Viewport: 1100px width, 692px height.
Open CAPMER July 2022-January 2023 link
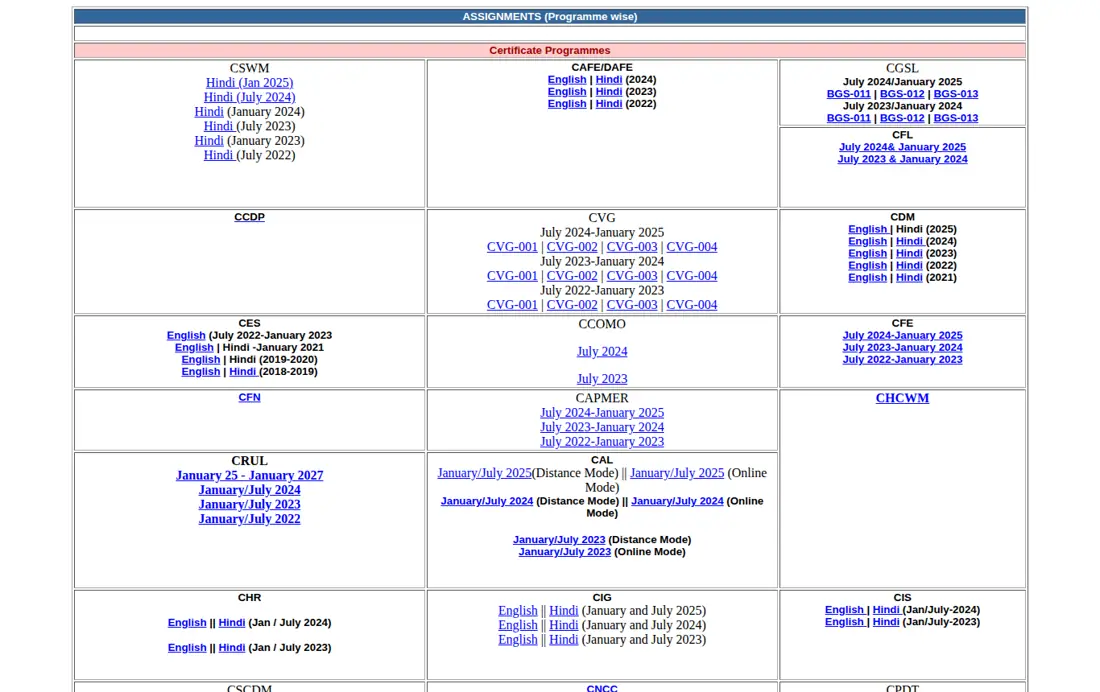pyautogui.click(x=602, y=441)
